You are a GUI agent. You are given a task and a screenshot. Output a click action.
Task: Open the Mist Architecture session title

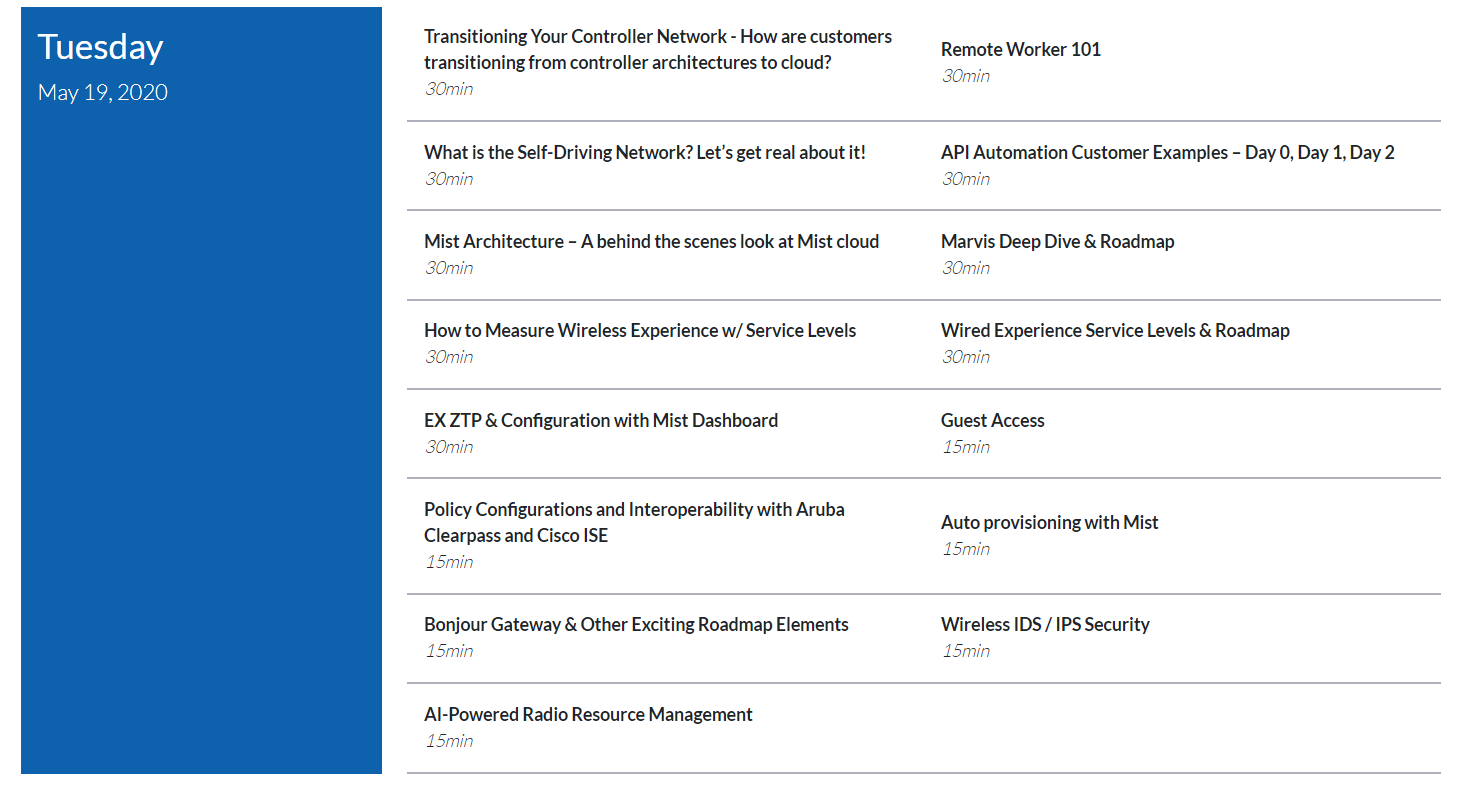(x=651, y=241)
